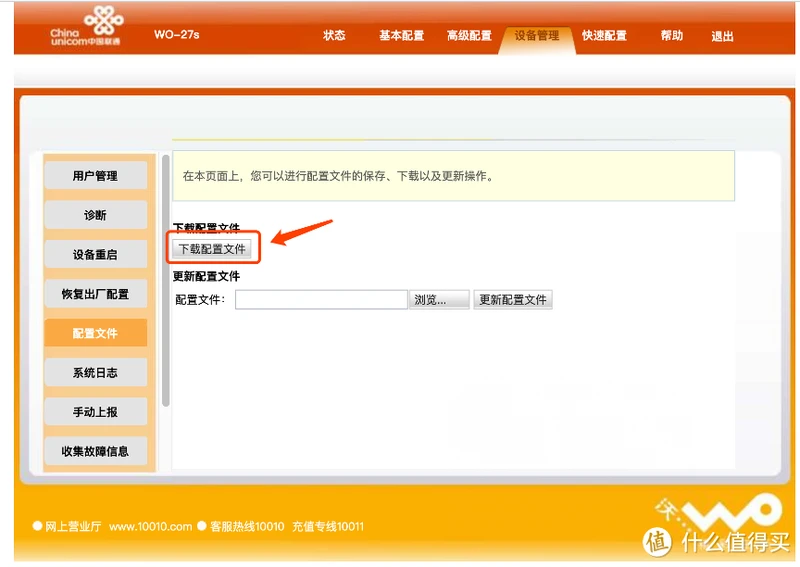Screen dimensions: 800x567
Task: Select the 设备管理 tab
Action: tap(537, 36)
